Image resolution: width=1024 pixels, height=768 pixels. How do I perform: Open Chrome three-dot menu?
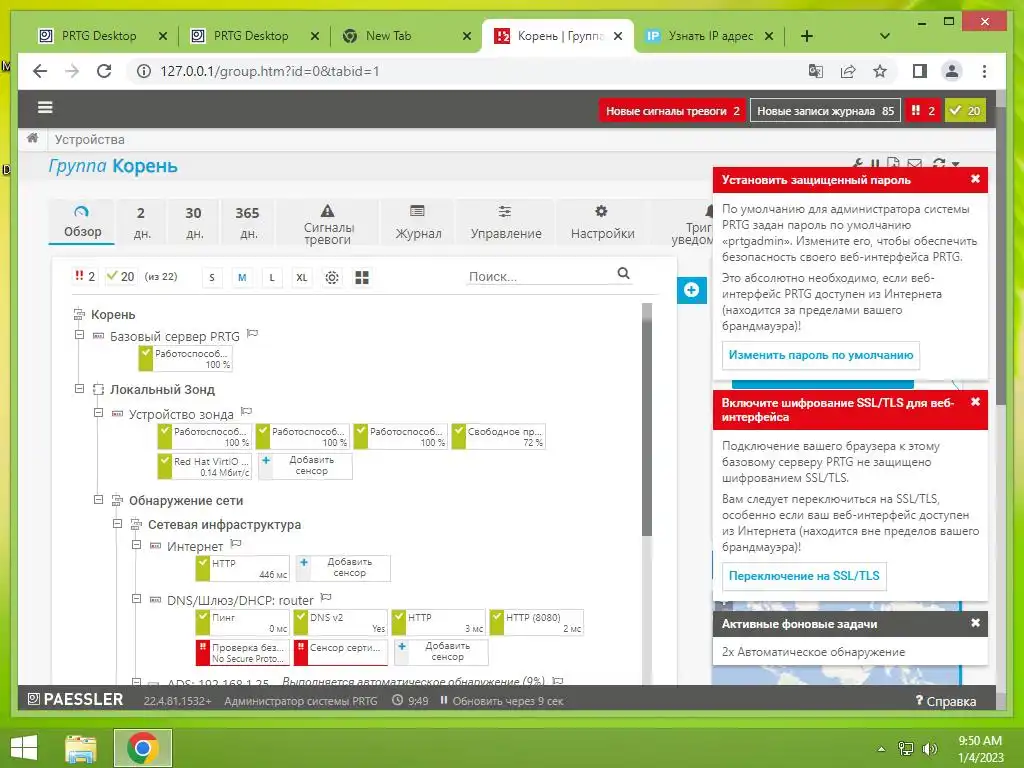pyautogui.click(x=984, y=71)
